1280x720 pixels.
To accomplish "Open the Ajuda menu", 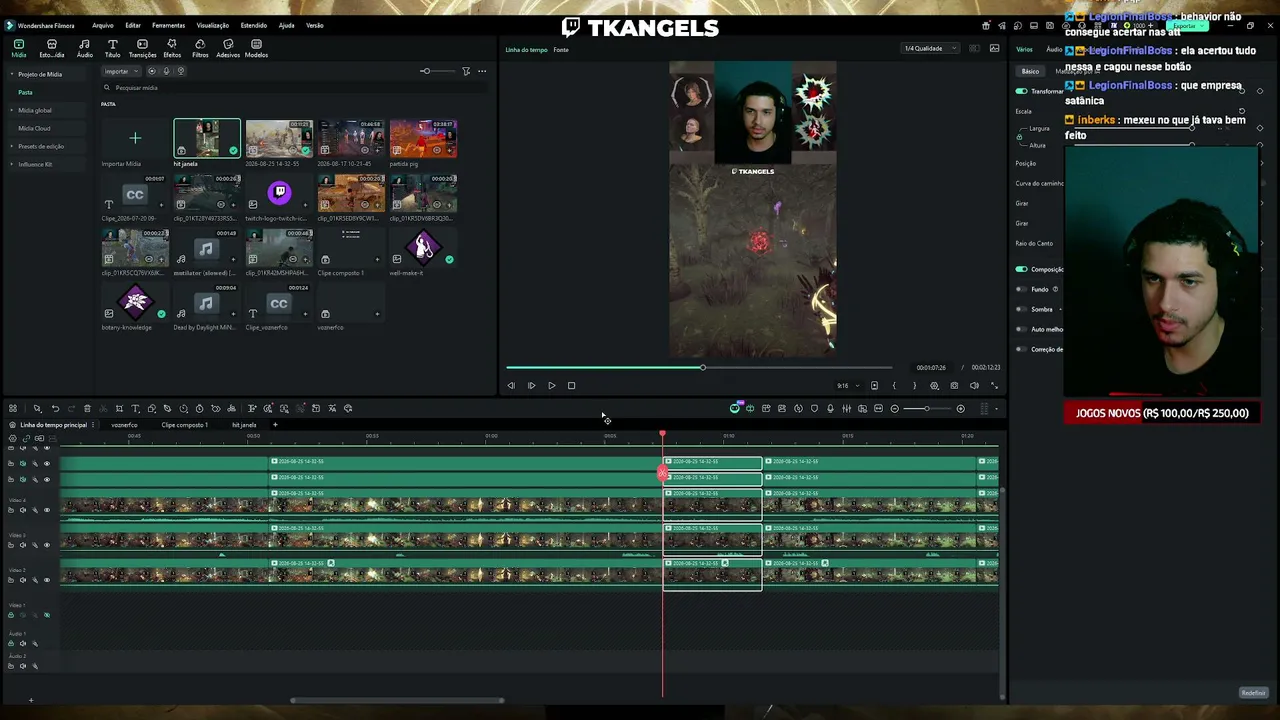I will pos(286,25).
